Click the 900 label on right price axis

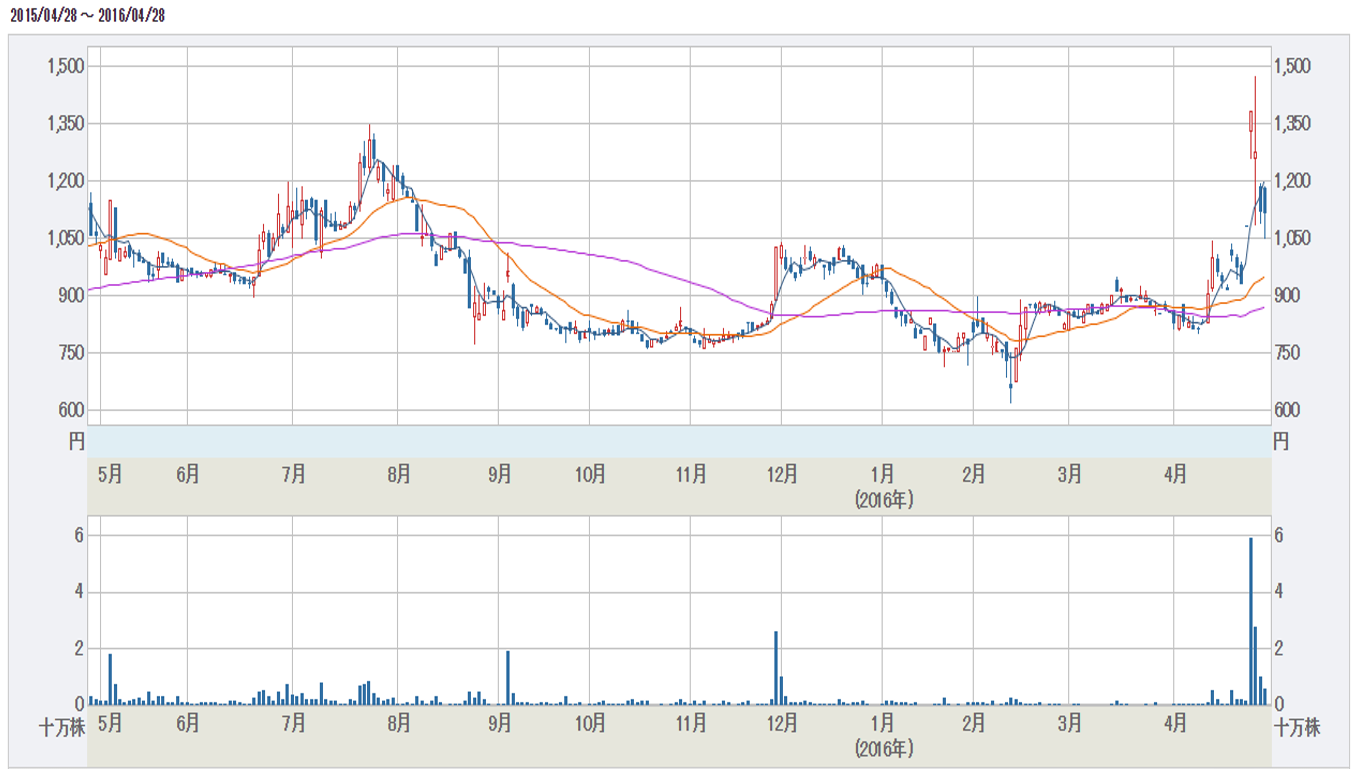tap(1287, 296)
